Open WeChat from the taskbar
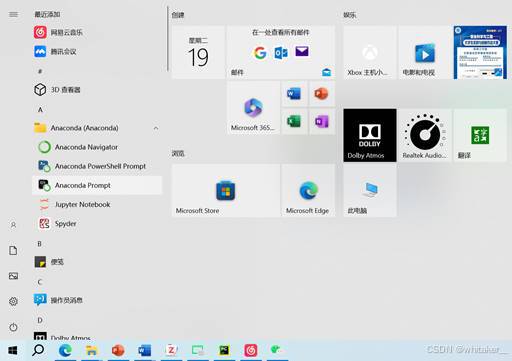Image resolution: width=512 pixels, height=361 pixels. point(276,350)
